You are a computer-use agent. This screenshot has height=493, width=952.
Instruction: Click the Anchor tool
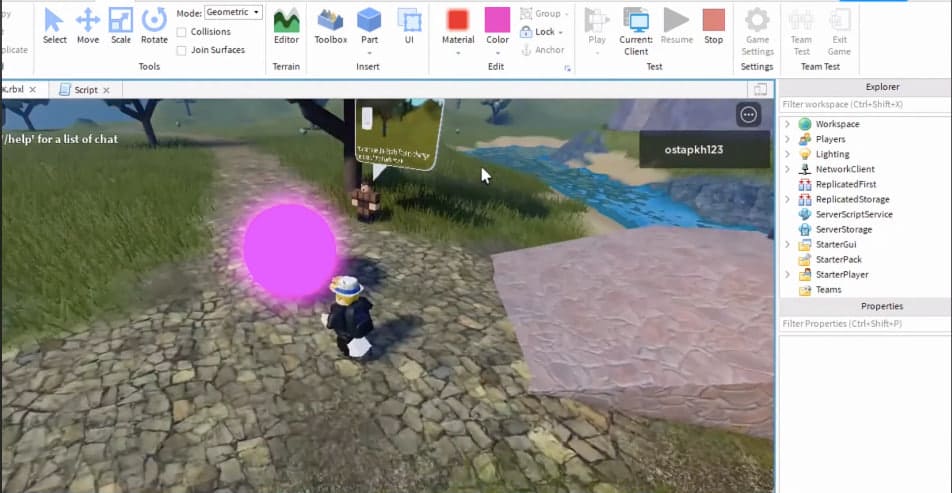[543, 50]
